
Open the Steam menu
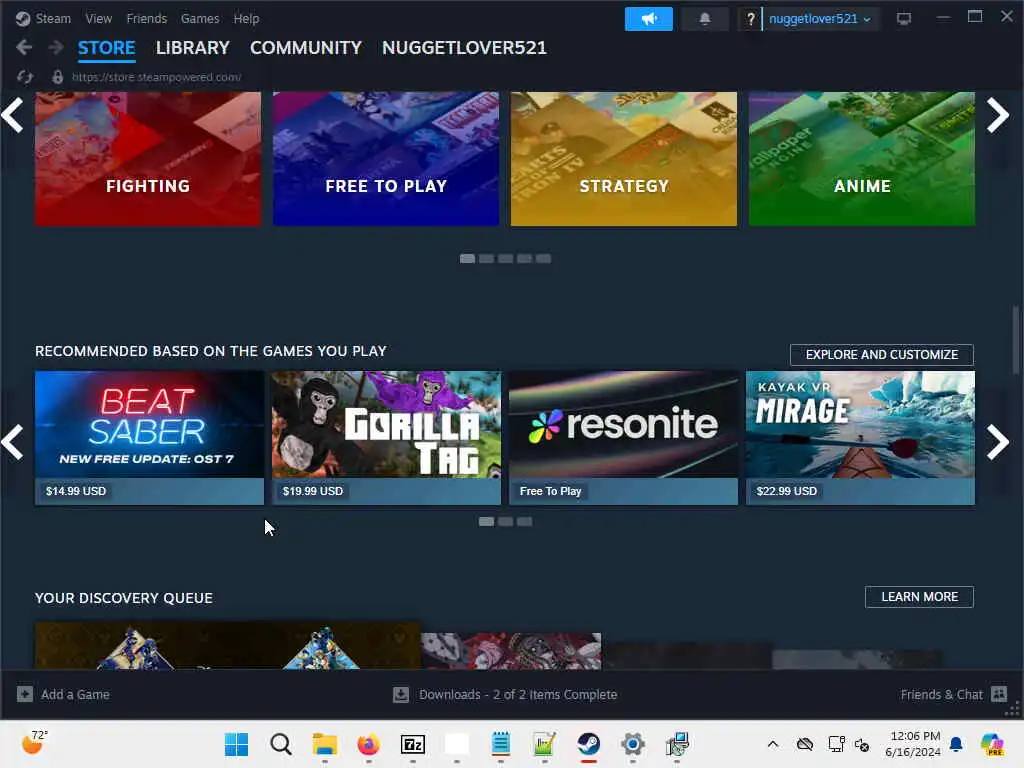(53, 18)
